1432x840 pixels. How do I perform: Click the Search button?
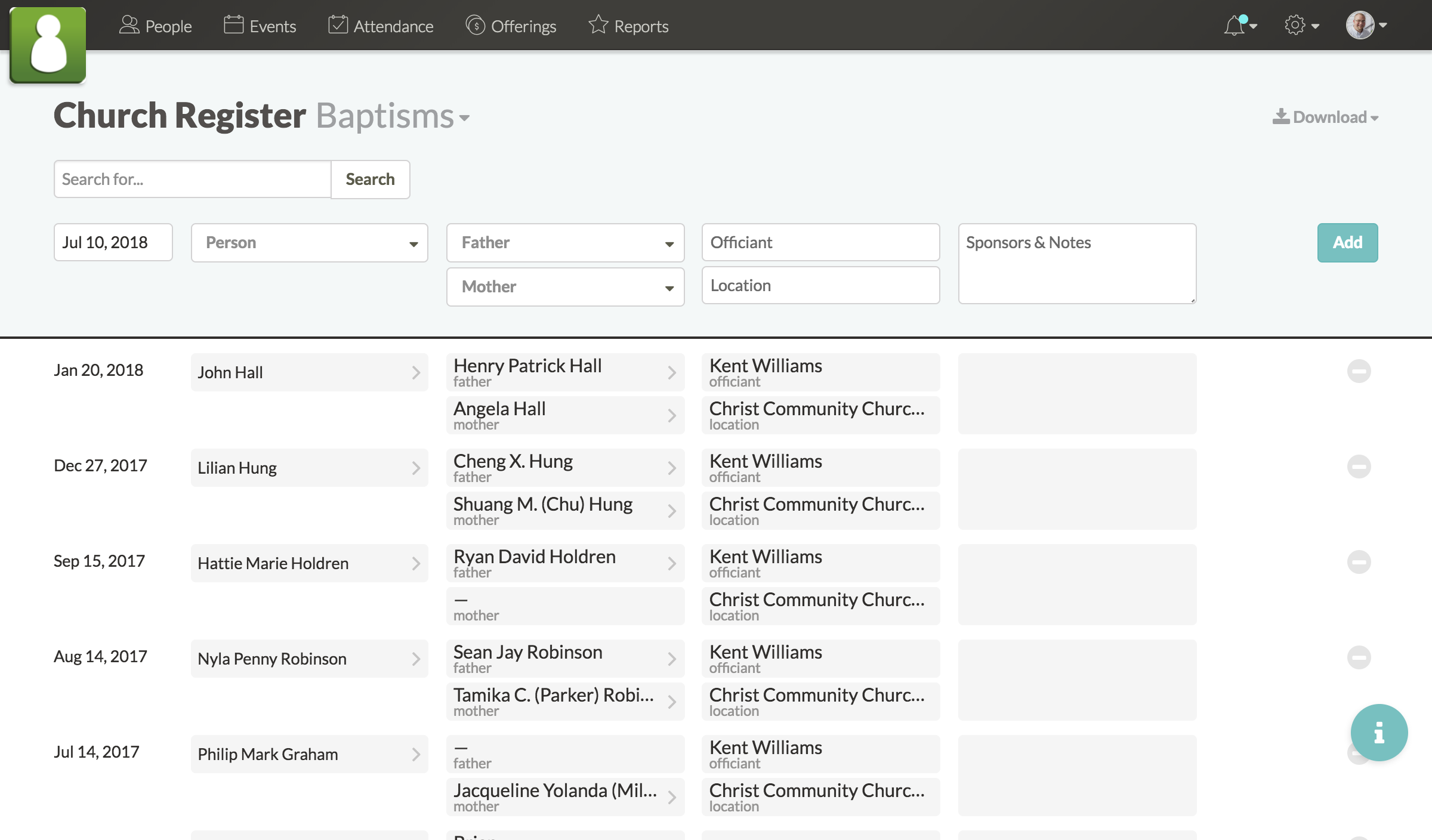coord(370,179)
